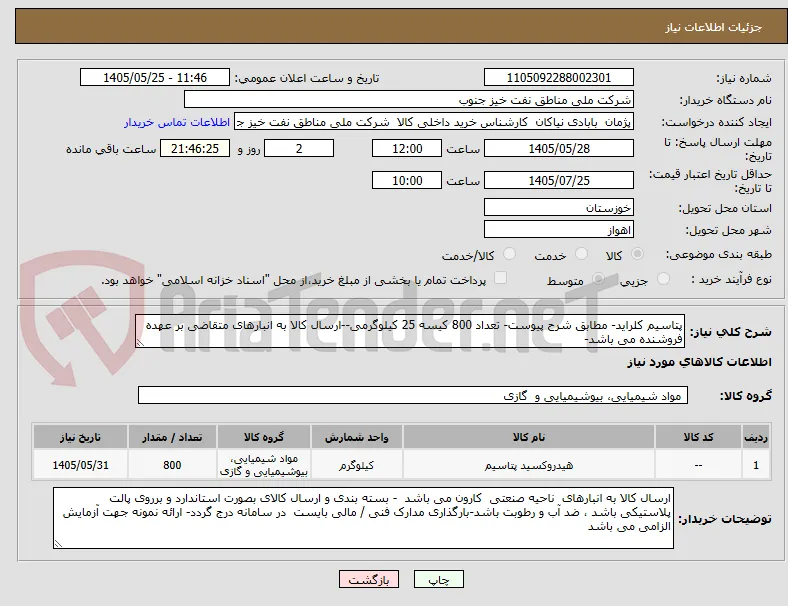
Task: Click the ساعت باقی مانده label
Action: coord(111,149)
